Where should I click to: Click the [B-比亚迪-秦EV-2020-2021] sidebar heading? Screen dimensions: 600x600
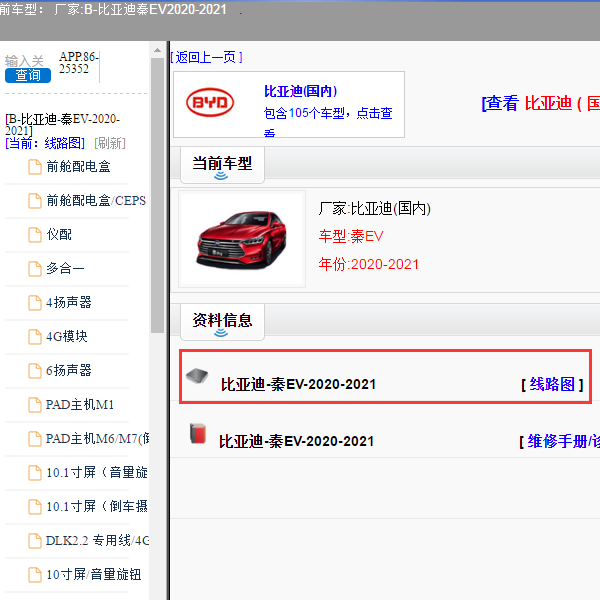[62, 125]
